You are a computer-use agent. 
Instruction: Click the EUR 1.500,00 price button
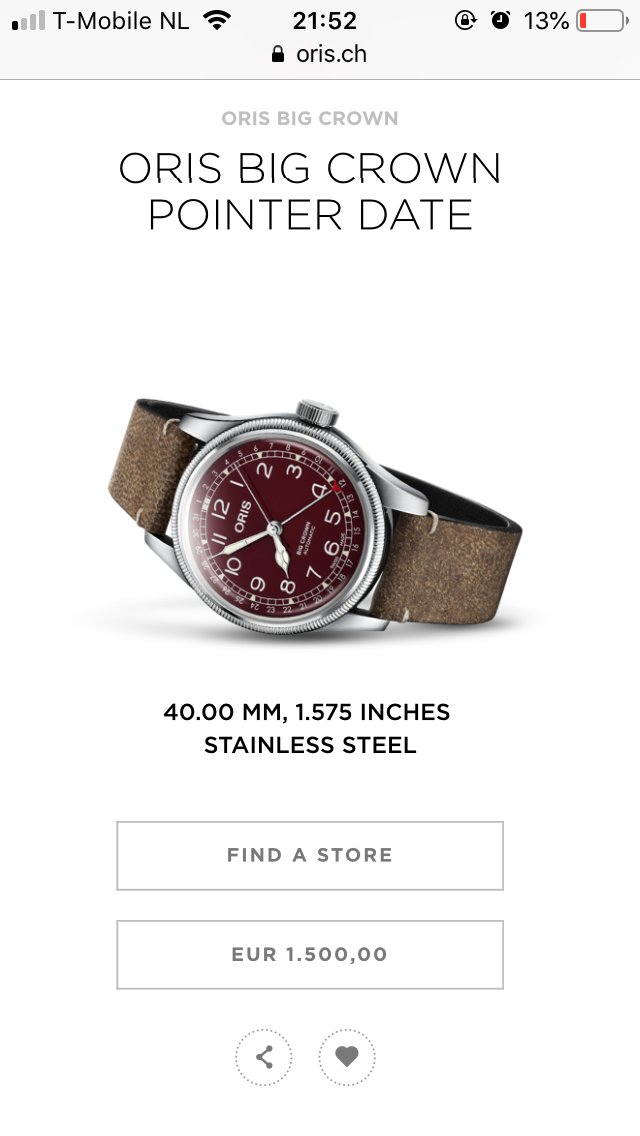point(310,955)
